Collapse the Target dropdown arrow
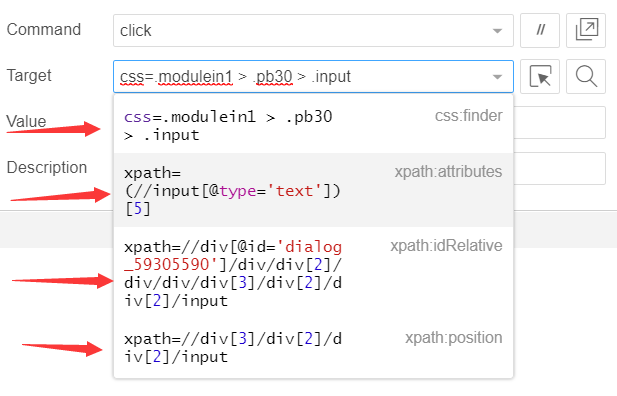 pyautogui.click(x=497, y=77)
